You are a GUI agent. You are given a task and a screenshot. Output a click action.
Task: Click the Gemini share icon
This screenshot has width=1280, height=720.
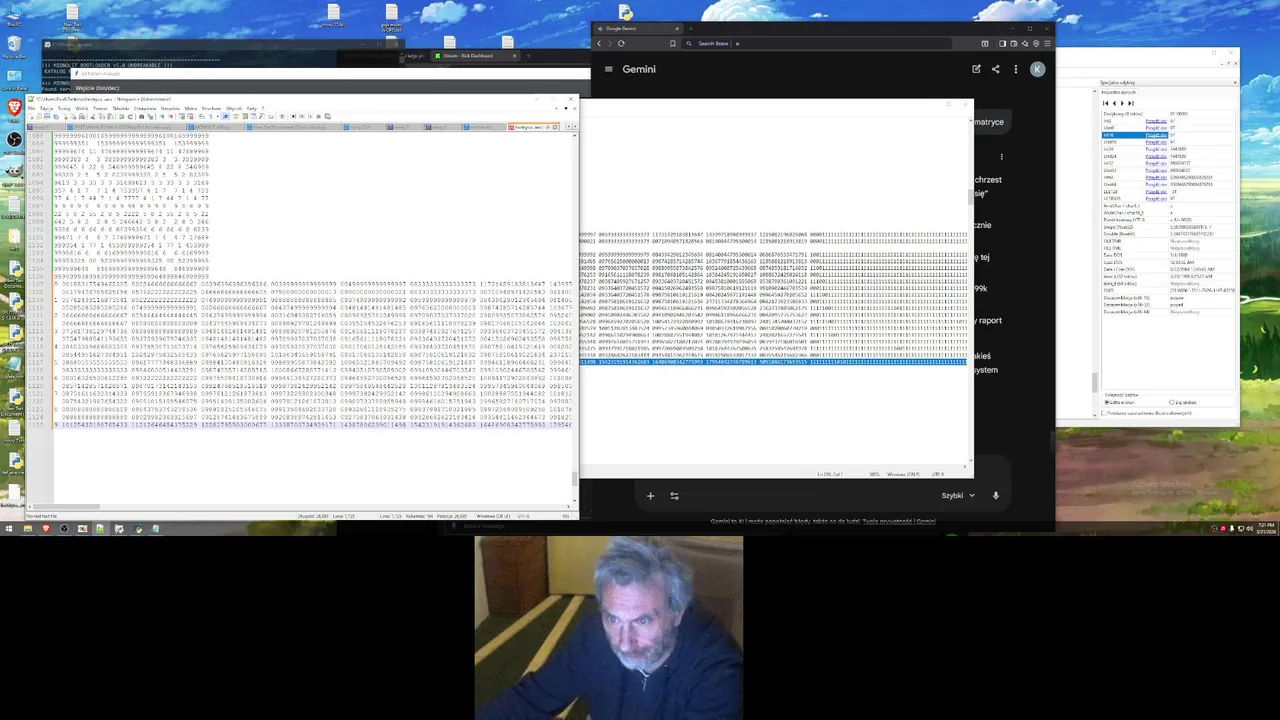click(x=995, y=69)
